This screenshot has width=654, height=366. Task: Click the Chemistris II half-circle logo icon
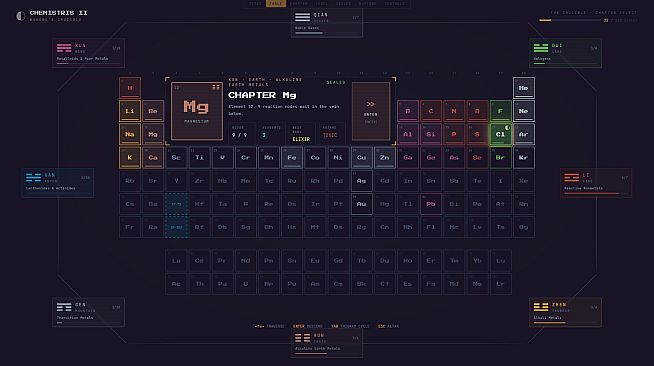(x=20, y=16)
